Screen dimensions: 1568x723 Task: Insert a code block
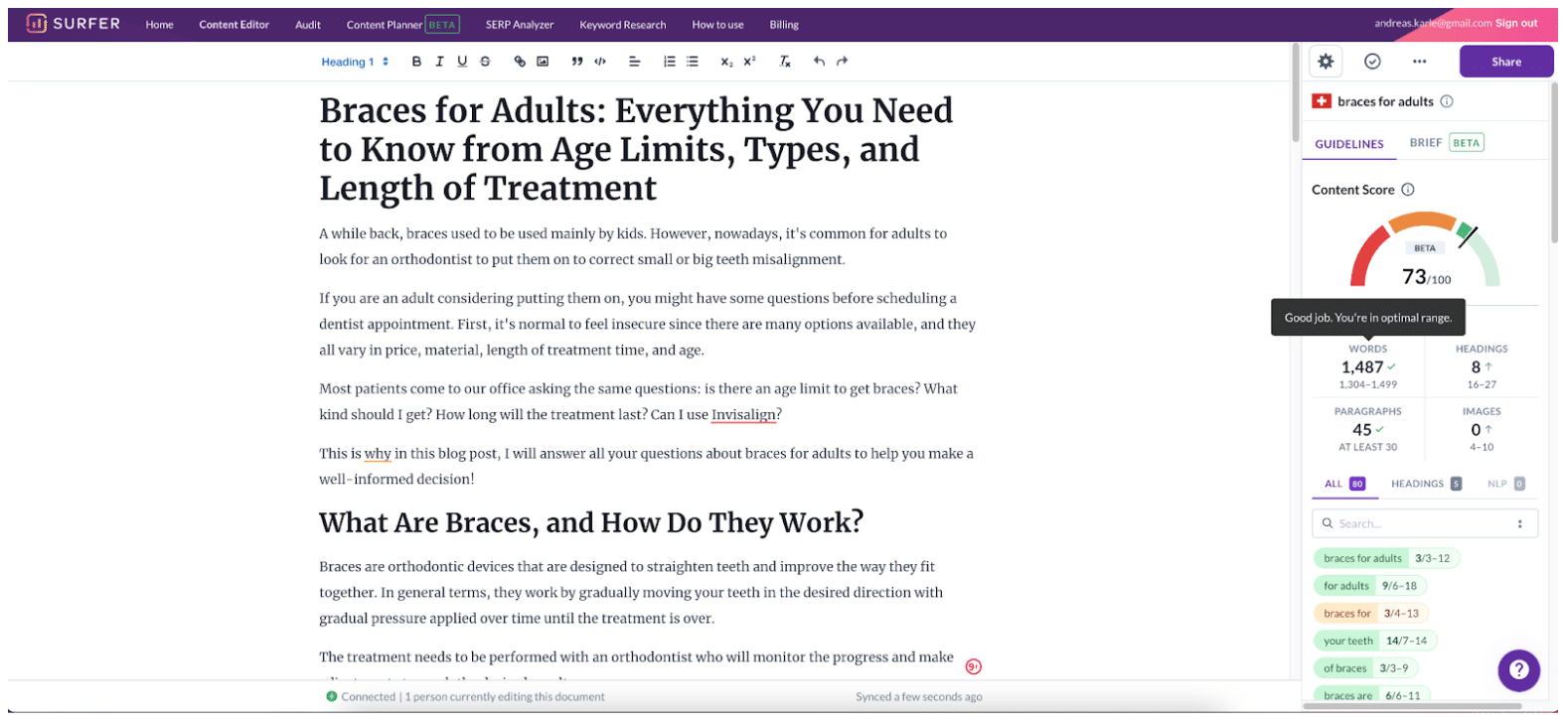tap(600, 62)
